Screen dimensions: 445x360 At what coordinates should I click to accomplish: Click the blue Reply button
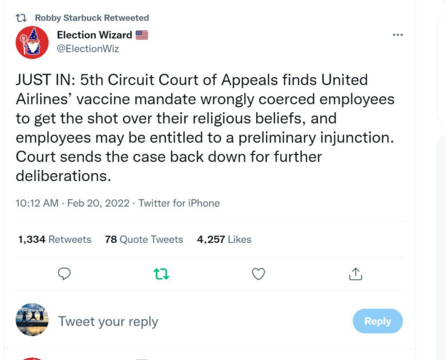[x=378, y=321]
